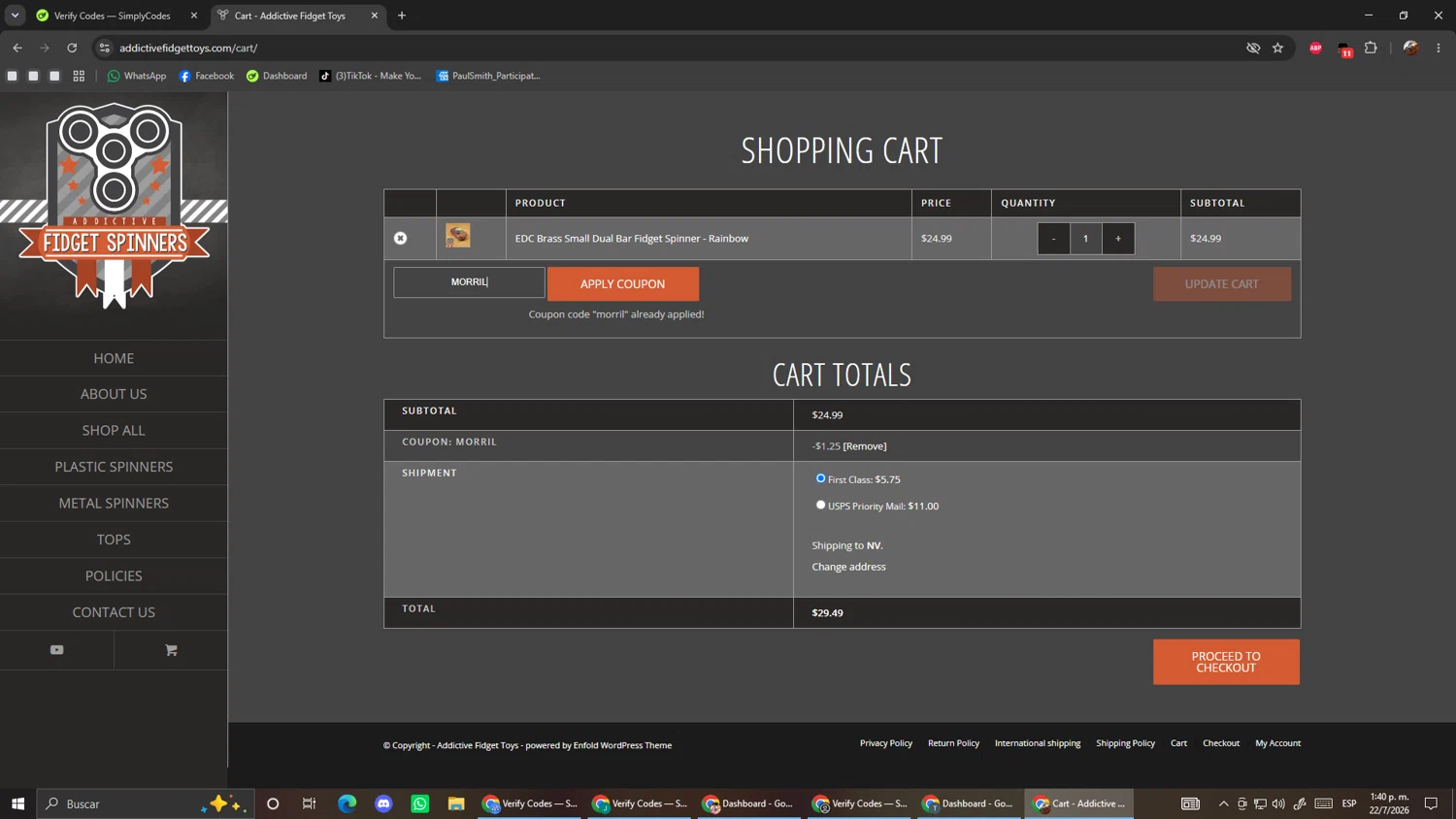Open the Adblock Plus extension
This screenshot has height=819, width=1456.
tap(1315, 48)
